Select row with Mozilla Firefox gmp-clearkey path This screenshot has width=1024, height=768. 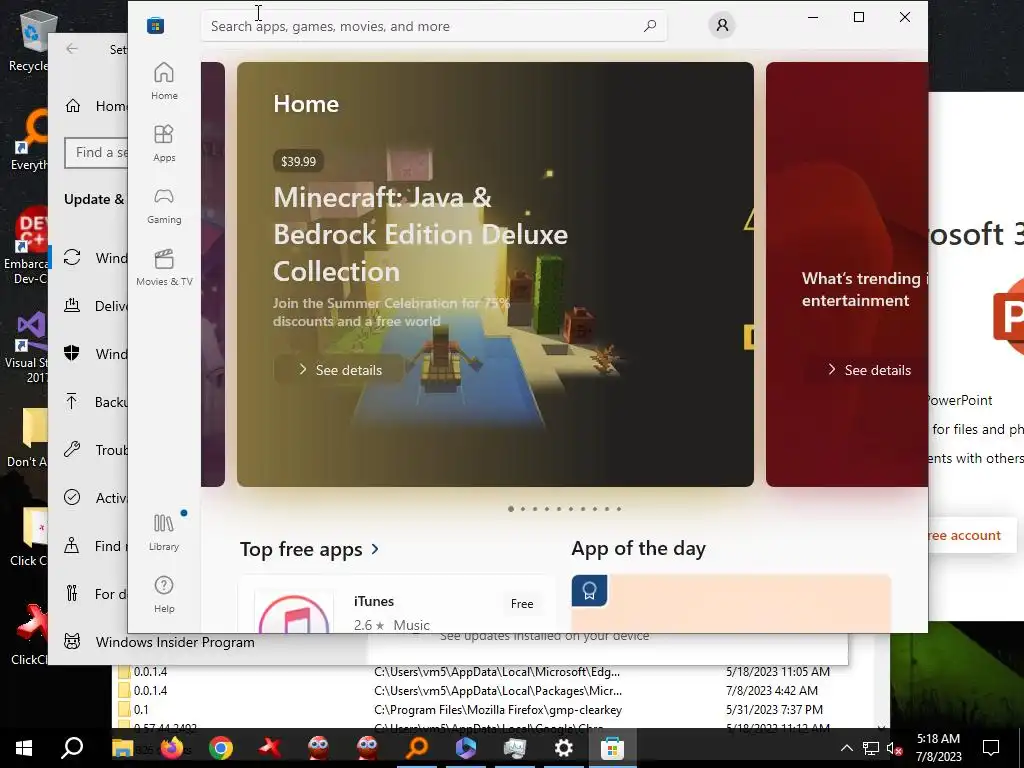point(498,709)
